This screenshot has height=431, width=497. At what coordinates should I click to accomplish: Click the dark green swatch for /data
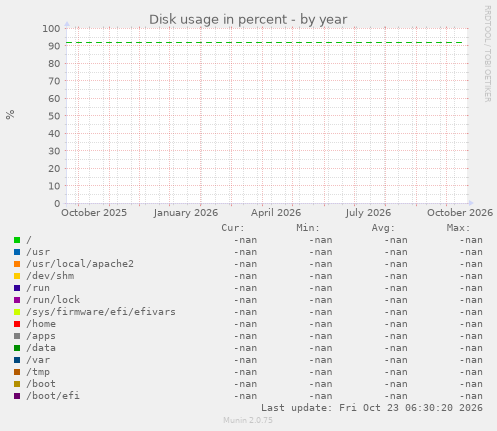click(x=17, y=348)
